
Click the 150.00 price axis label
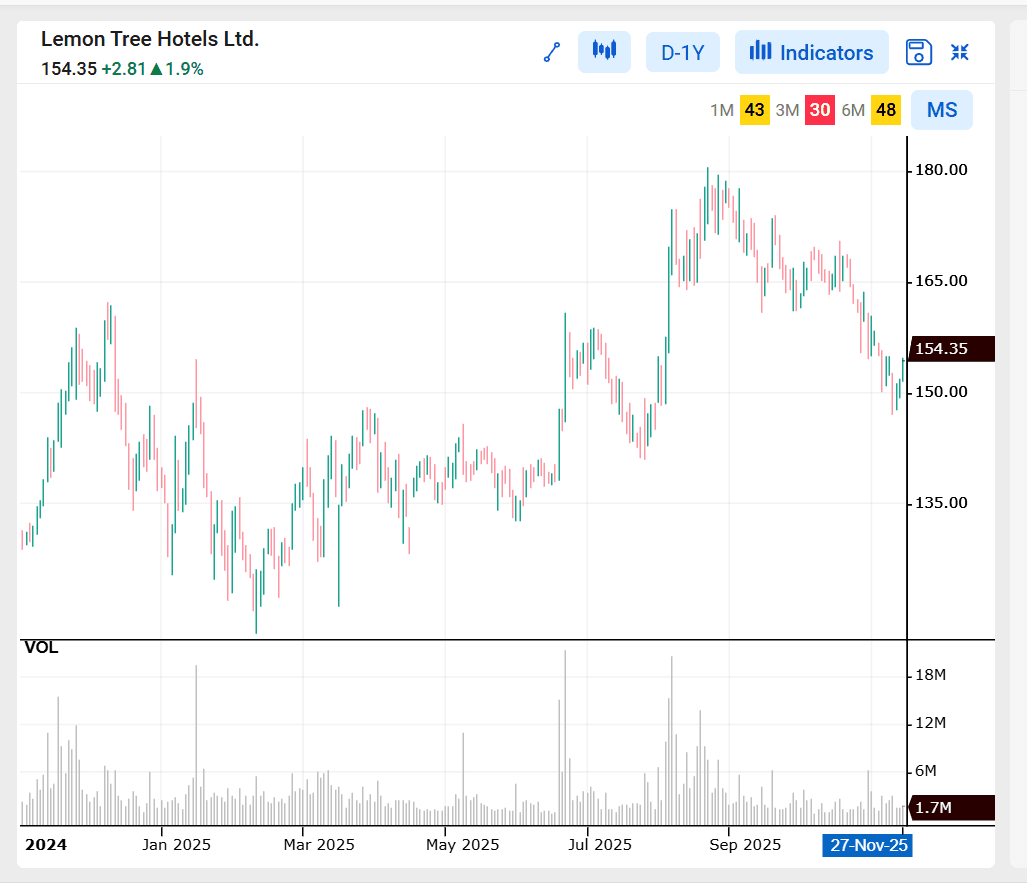(941, 392)
